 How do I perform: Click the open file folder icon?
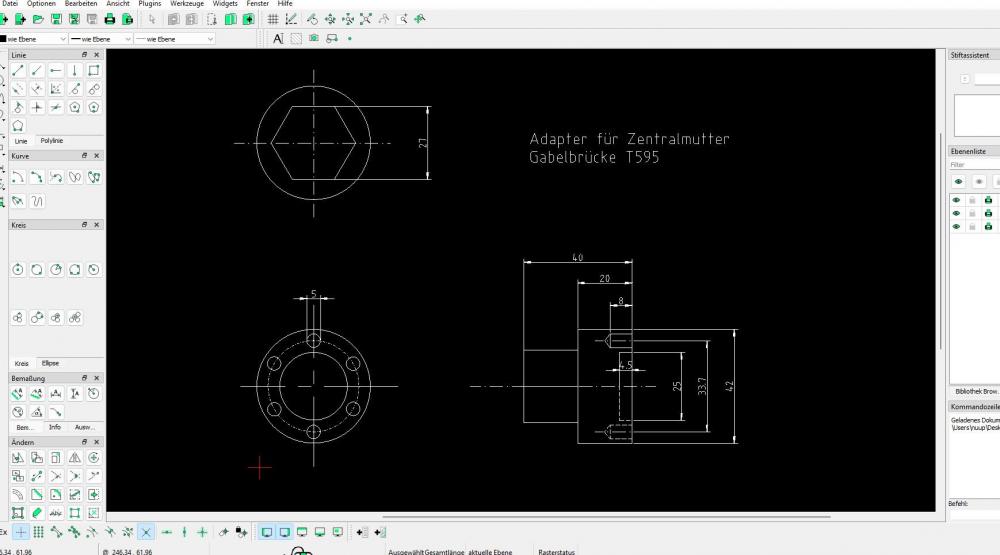point(38,19)
